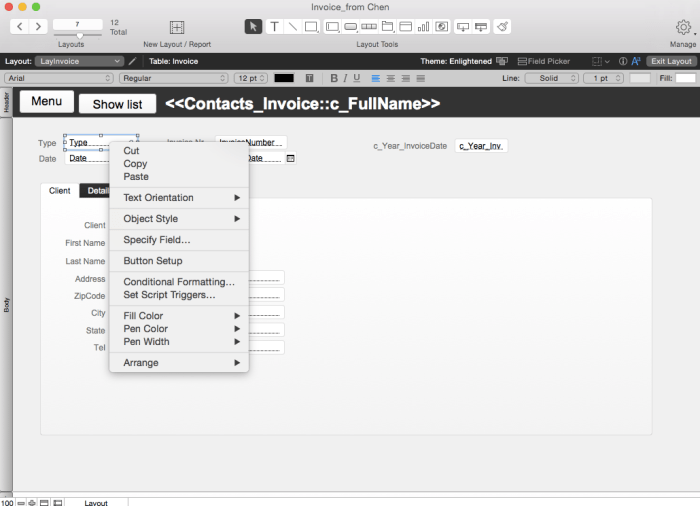
Task: Click the black text color swatch
Action: tap(284, 78)
